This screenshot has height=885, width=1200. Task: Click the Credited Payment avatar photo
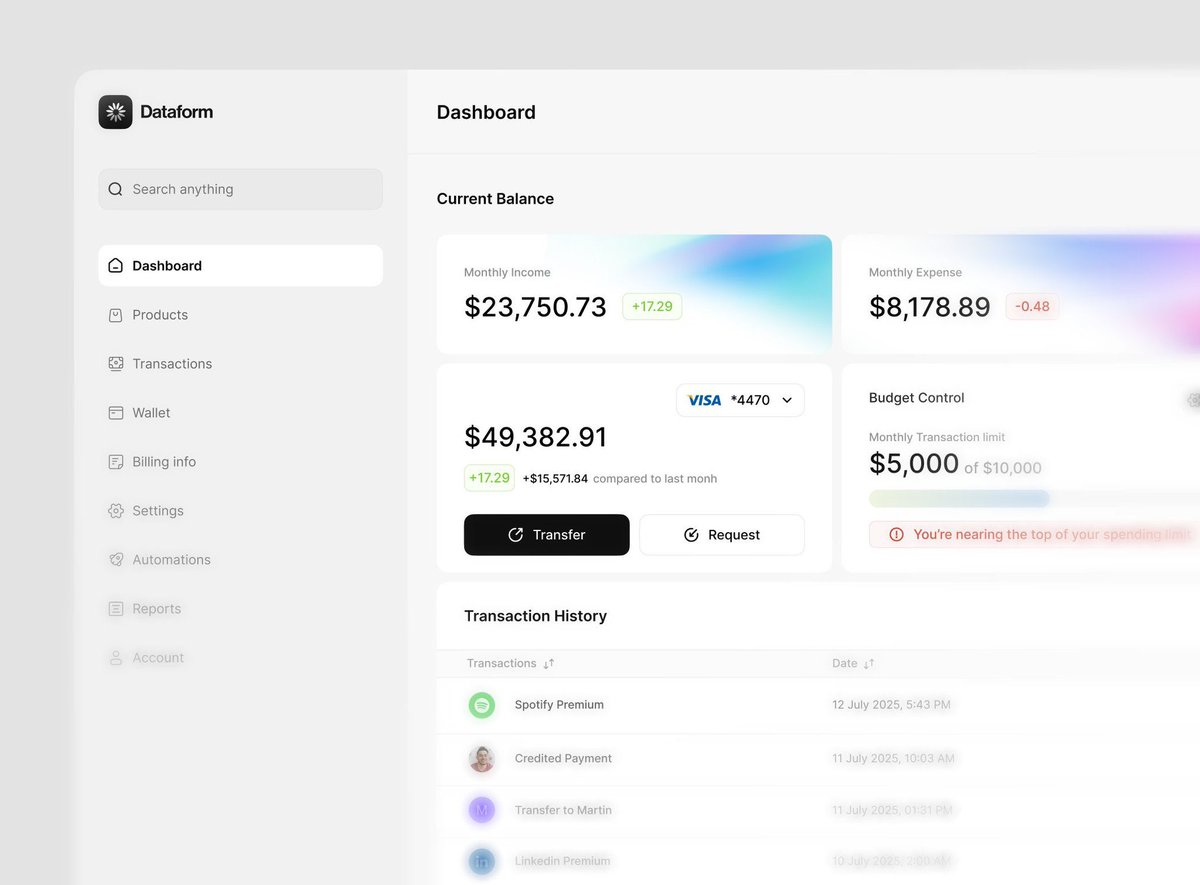[x=482, y=759]
